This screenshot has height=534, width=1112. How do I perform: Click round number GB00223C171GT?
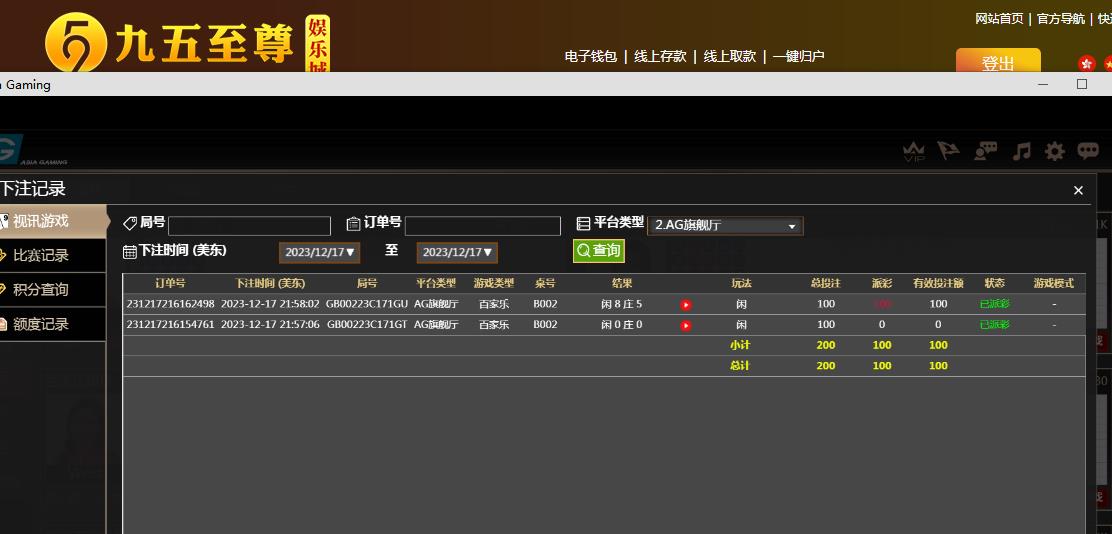pos(367,325)
